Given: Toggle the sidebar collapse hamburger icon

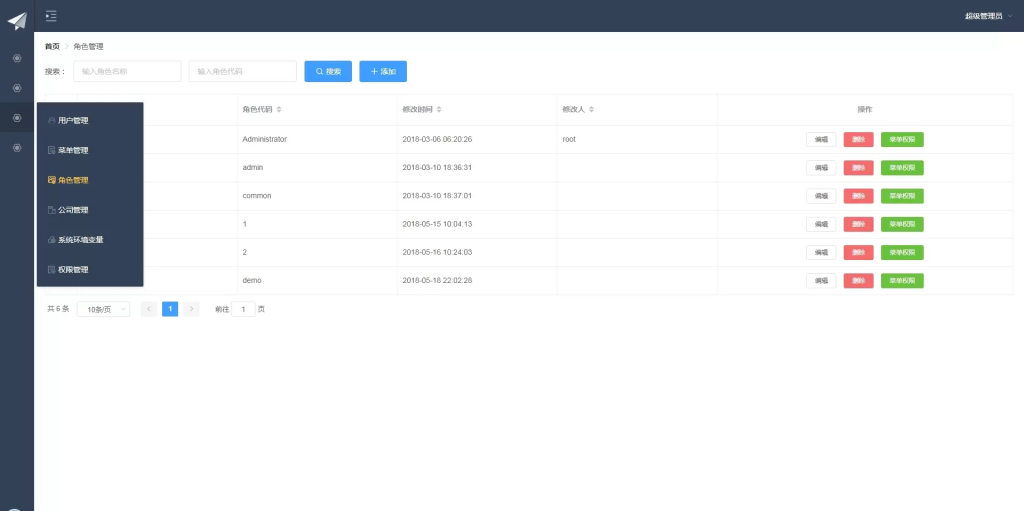Looking at the screenshot, I should coord(51,16).
